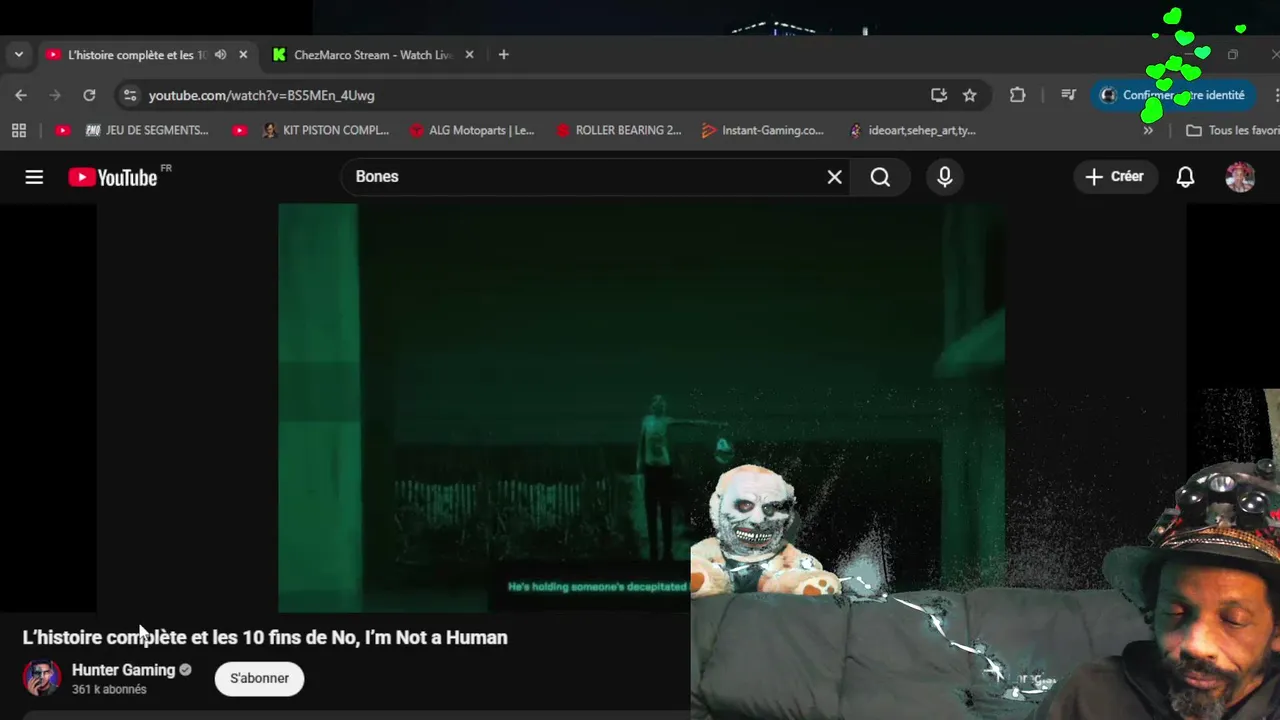The width and height of the screenshot is (1280, 720).
Task: Open the KIT PISTON COMPL bookmark
Action: click(326, 130)
